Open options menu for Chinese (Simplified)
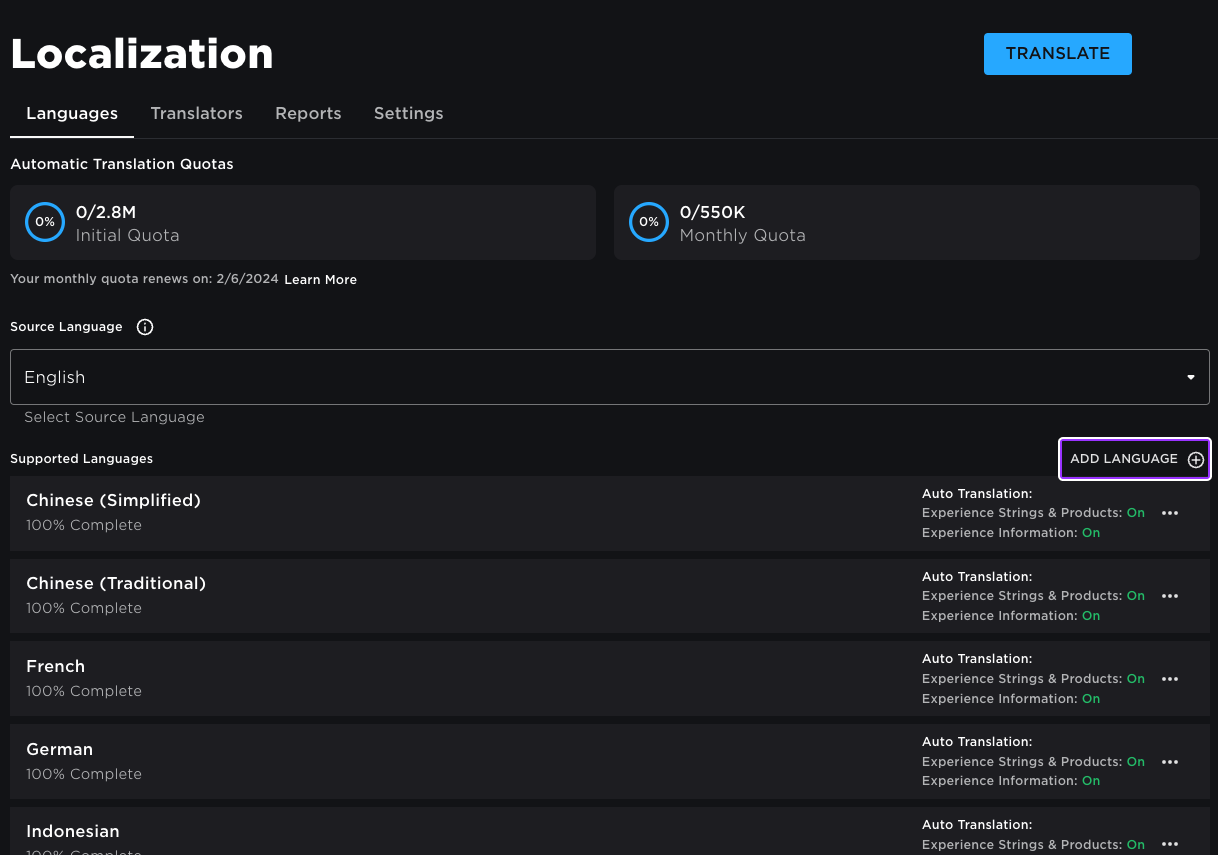The width and height of the screenshot is (1218, 855). 1170,513
